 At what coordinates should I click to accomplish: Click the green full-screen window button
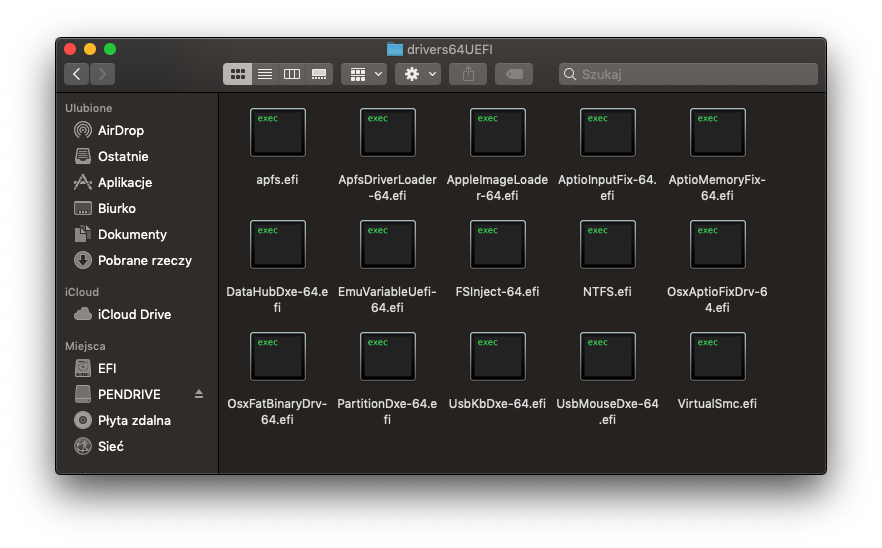click(110, 50)
